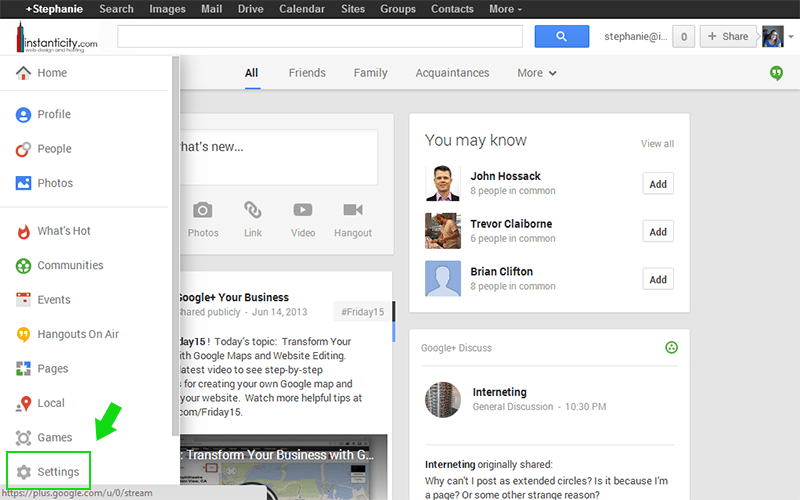Click the Home house icon in sidebar
This screenshot has height=500, width=800.
pos(23,73)
